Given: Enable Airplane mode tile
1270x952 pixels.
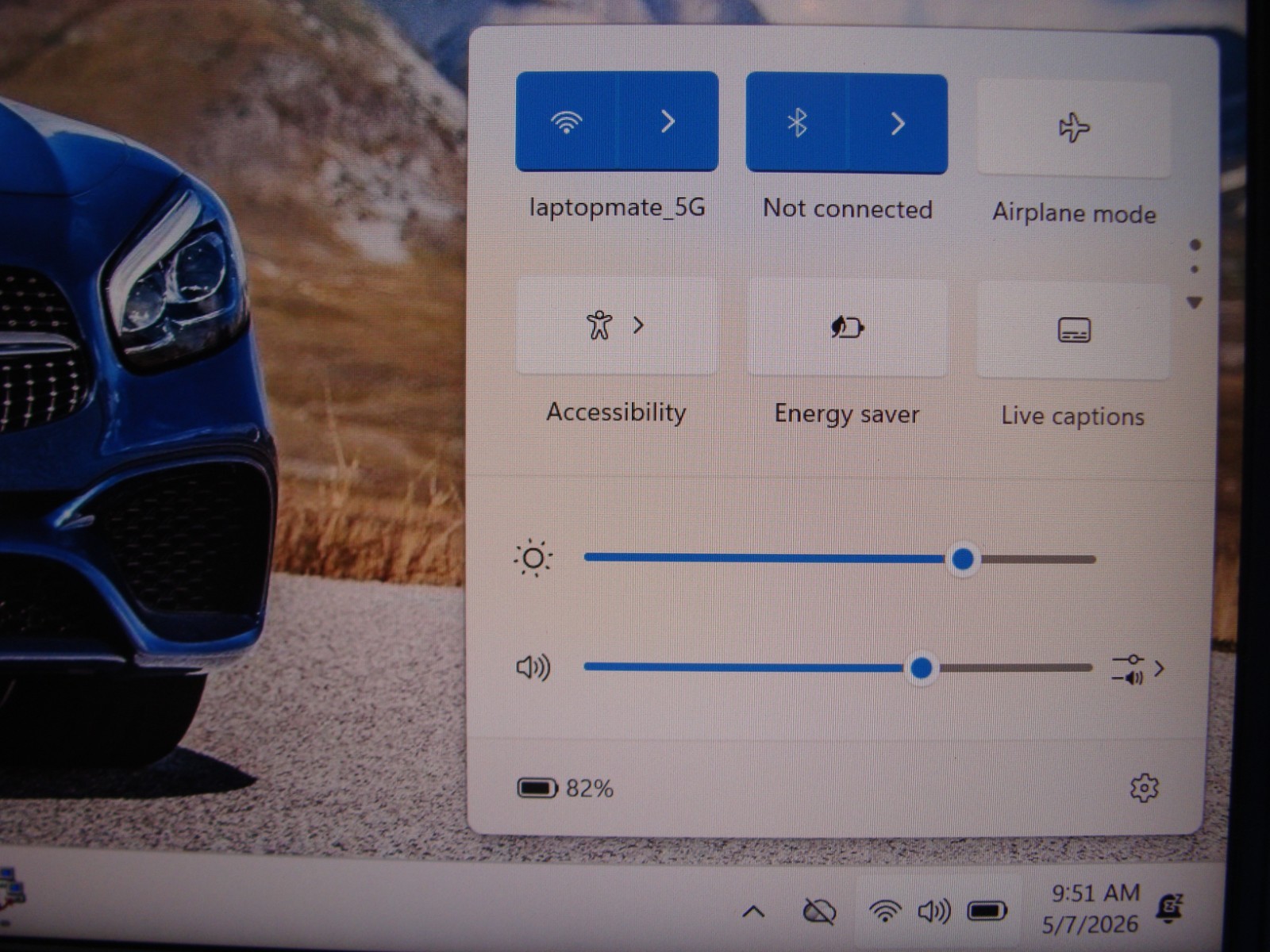Looking at the screenshot, I should (x=1074, y=128).
